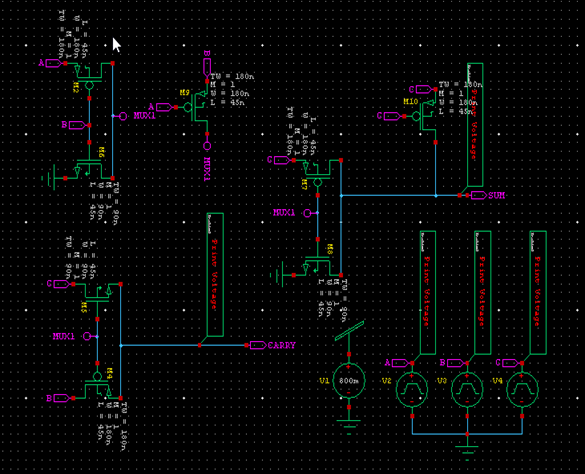Select Print Voltage box above source V2

pos(428,292)
